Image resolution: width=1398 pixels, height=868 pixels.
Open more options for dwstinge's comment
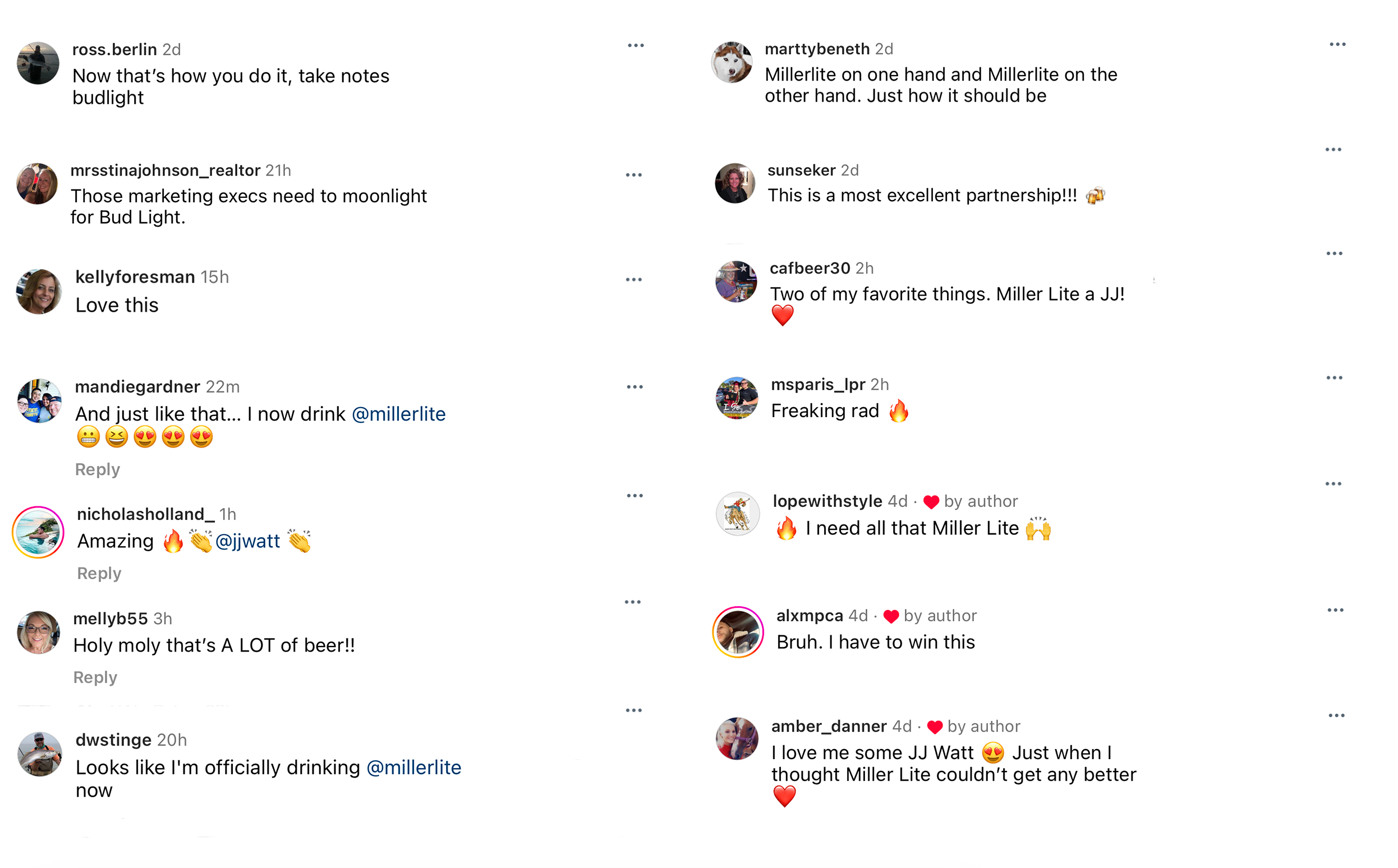coord(633,710)
